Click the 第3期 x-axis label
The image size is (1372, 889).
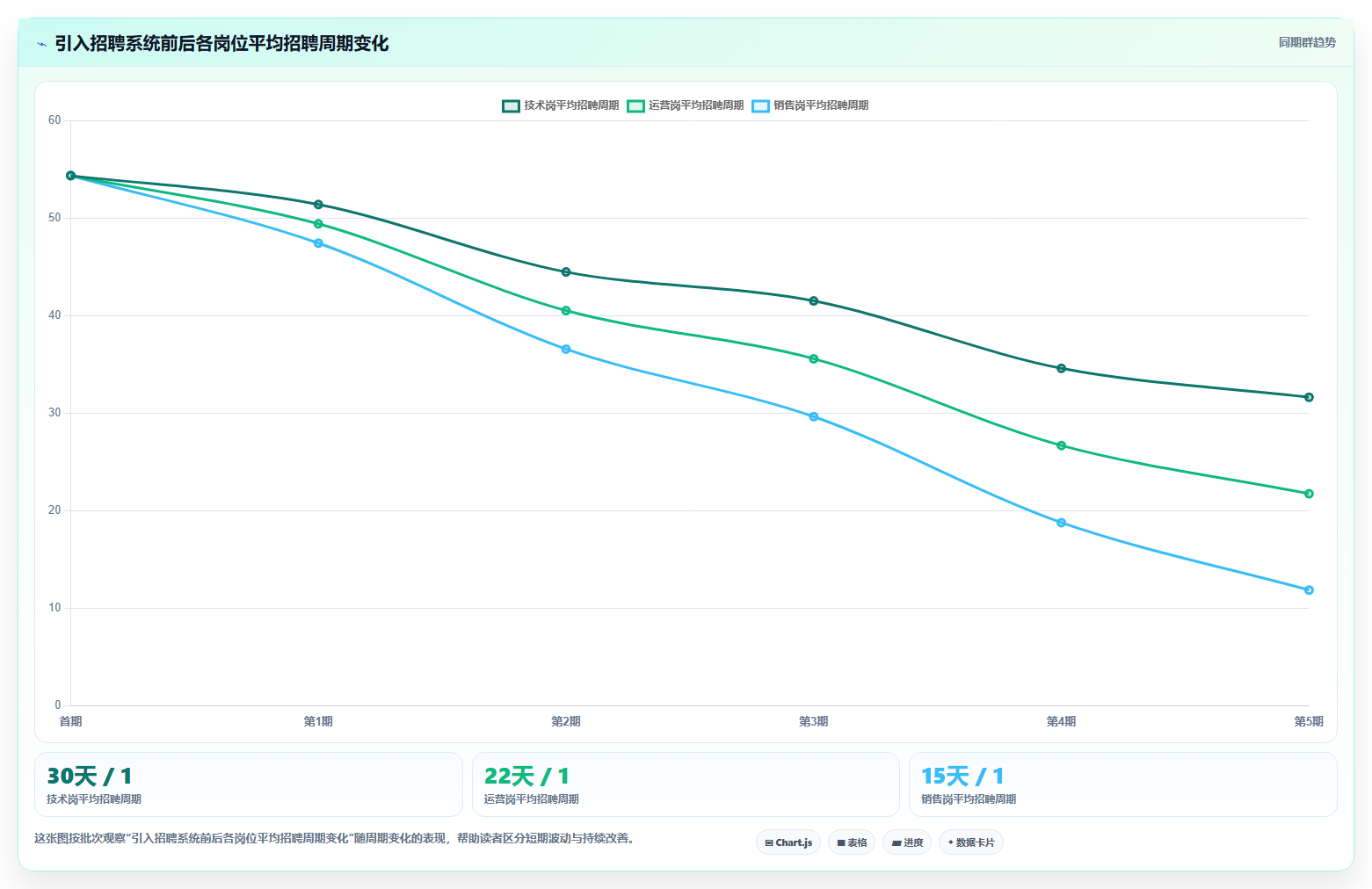pyautogui.click(x=814, y=721)
